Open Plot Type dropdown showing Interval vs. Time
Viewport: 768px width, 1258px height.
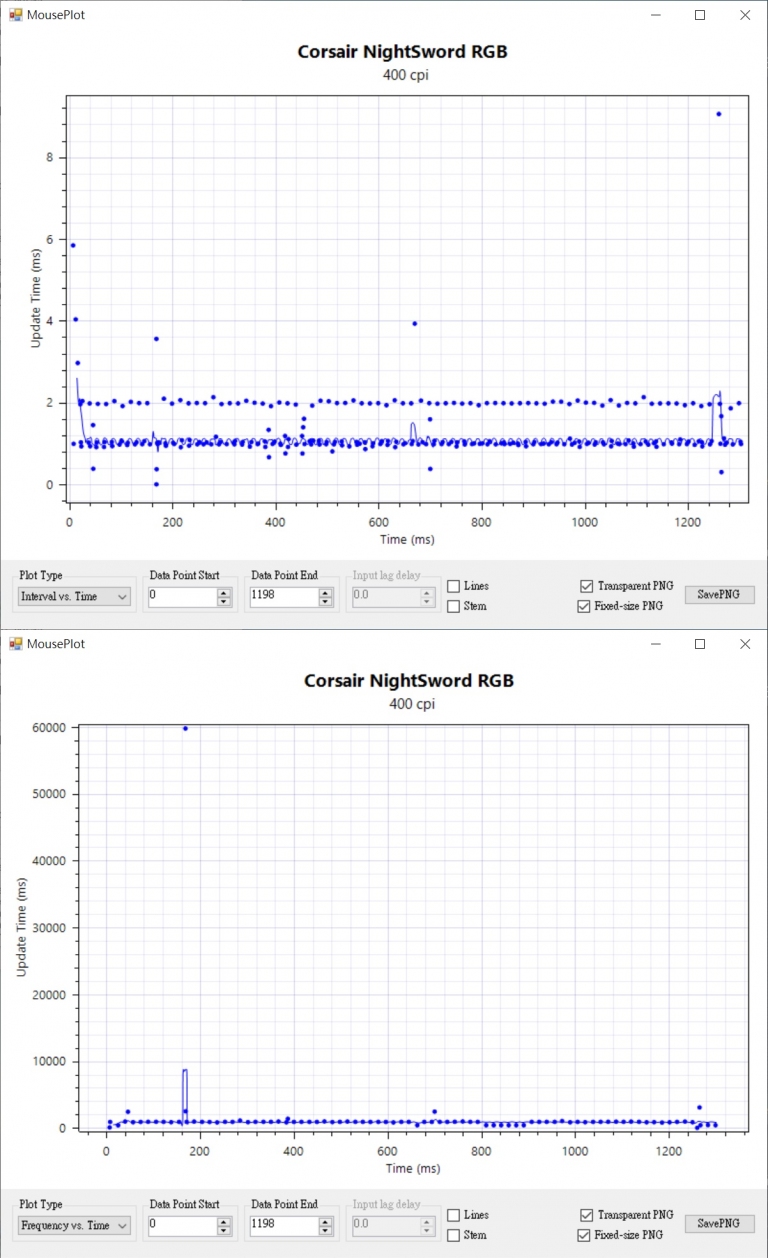pyautogui.click(x=76, y=596)
